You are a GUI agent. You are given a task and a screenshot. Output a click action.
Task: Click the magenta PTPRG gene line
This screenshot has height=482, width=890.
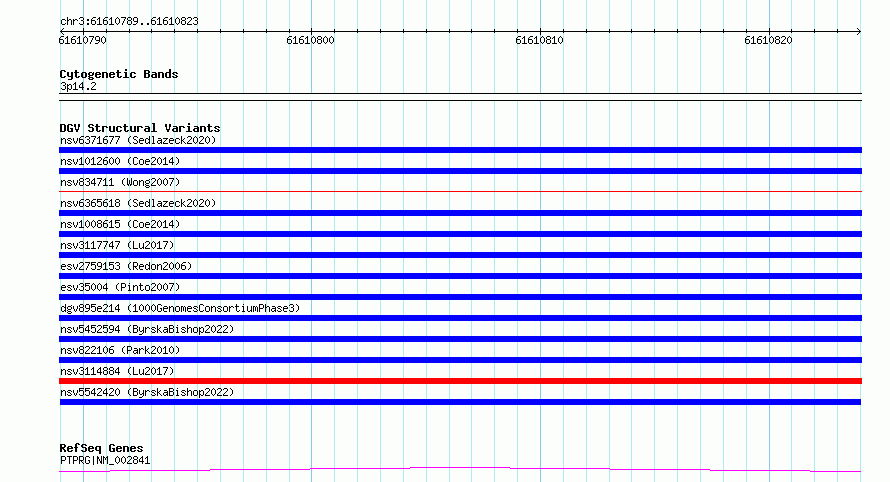point(460,470)
